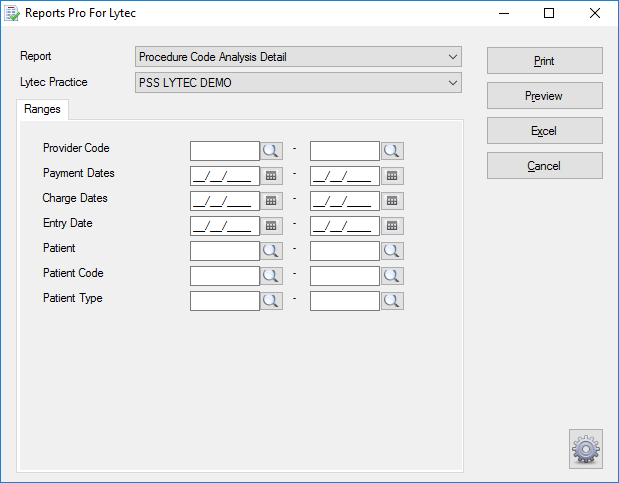This screenshot has width=619, height=483.
Task: Open lookup for starting Provider Code
Action: (x=271, y=151)
